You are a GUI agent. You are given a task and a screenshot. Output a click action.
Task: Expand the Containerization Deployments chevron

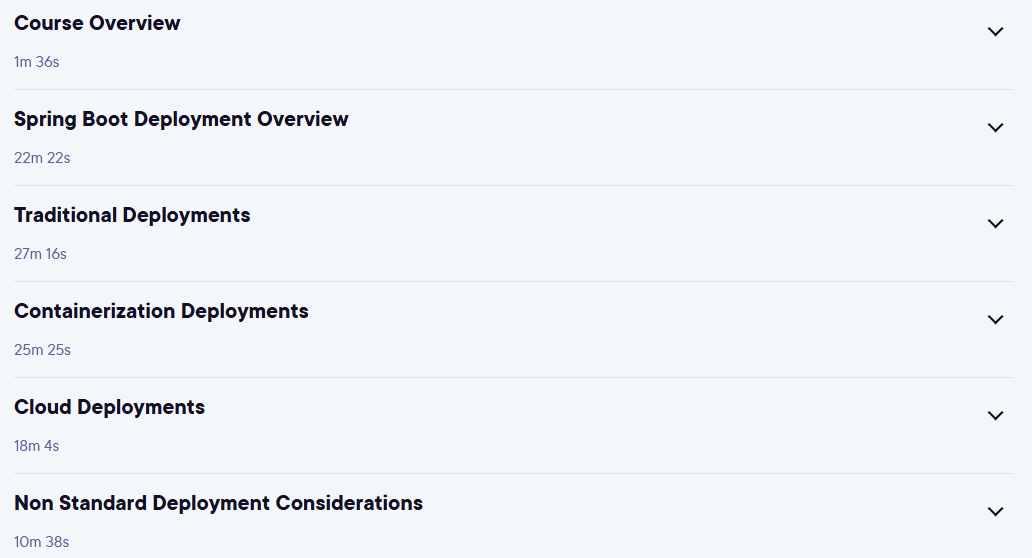(x=995, y=320)
